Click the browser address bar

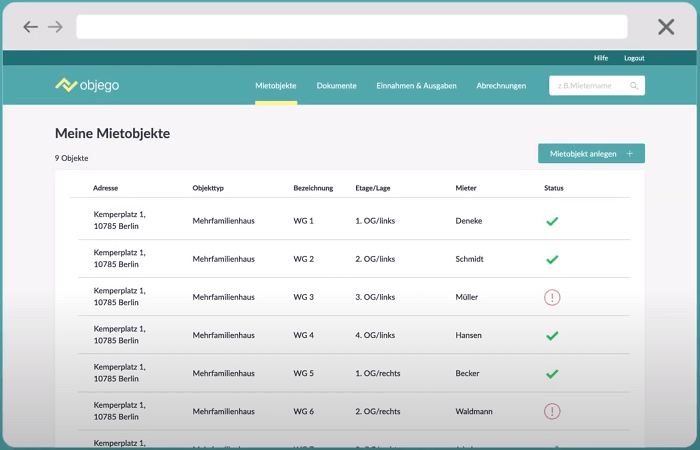tap(351, 27)
